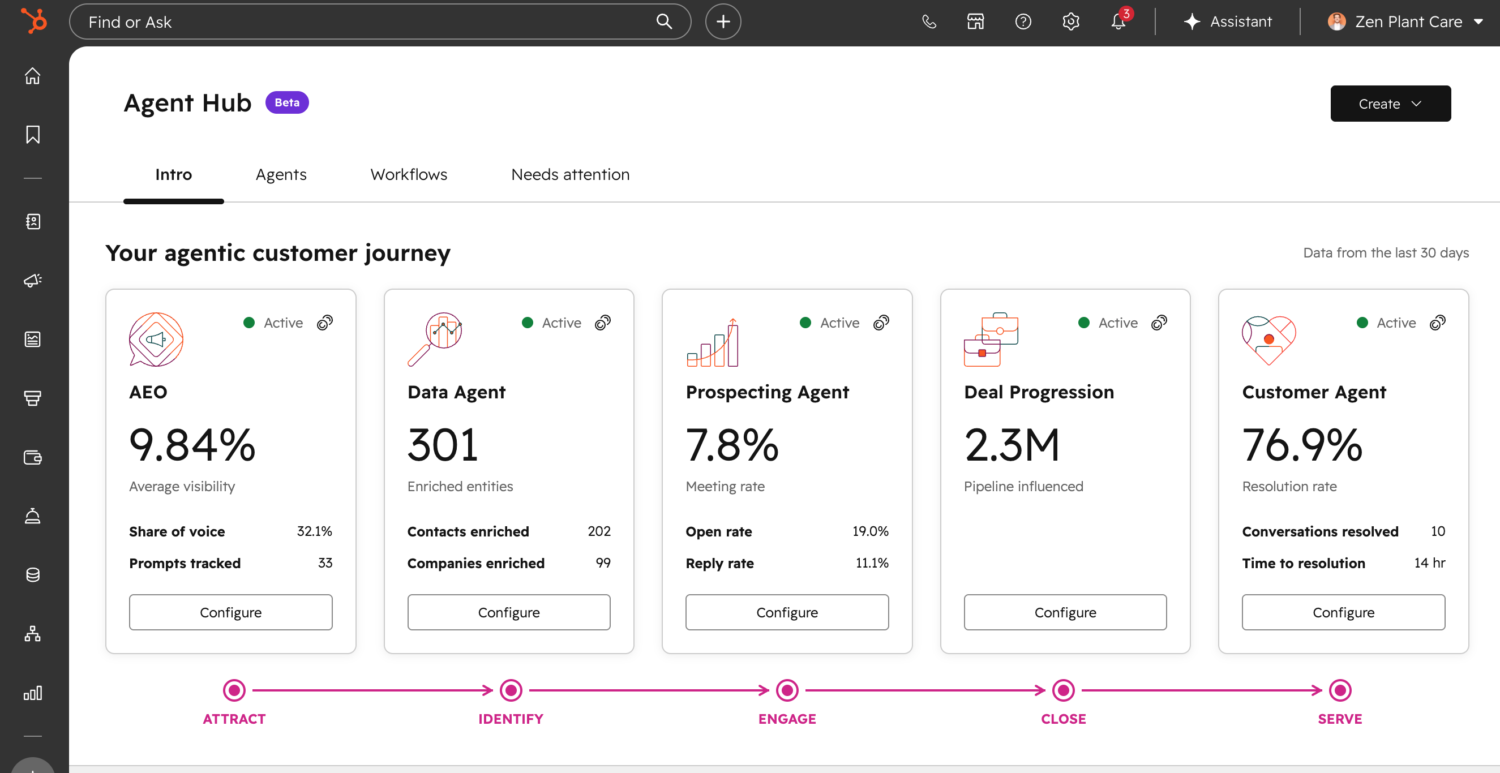Click the HubSpot sprocket logo
The width and height of the screenshot is (1500, 773).
(33, 21)
